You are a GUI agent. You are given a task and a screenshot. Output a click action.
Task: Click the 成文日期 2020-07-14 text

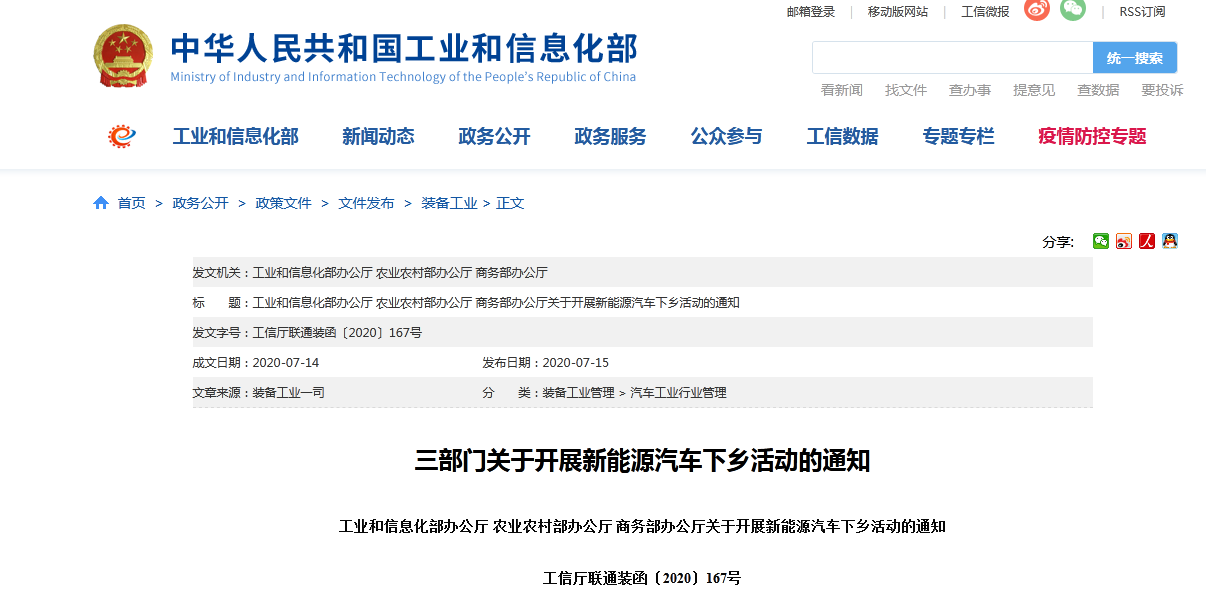(x=256, y=363)
